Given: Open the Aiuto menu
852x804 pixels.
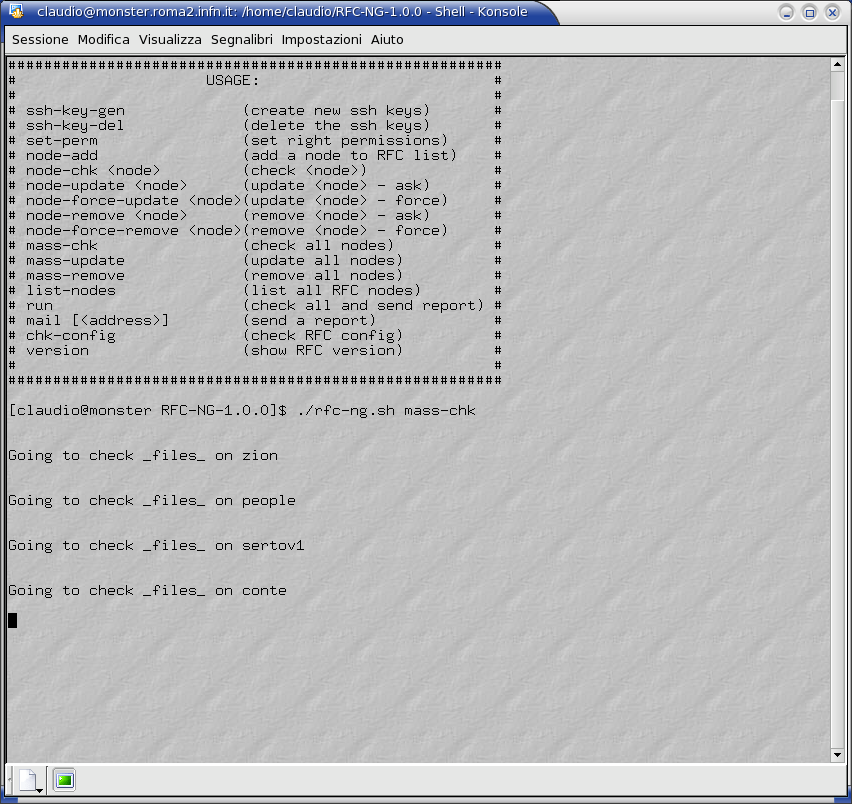Looking at the screenshot, I should [387, 40].
